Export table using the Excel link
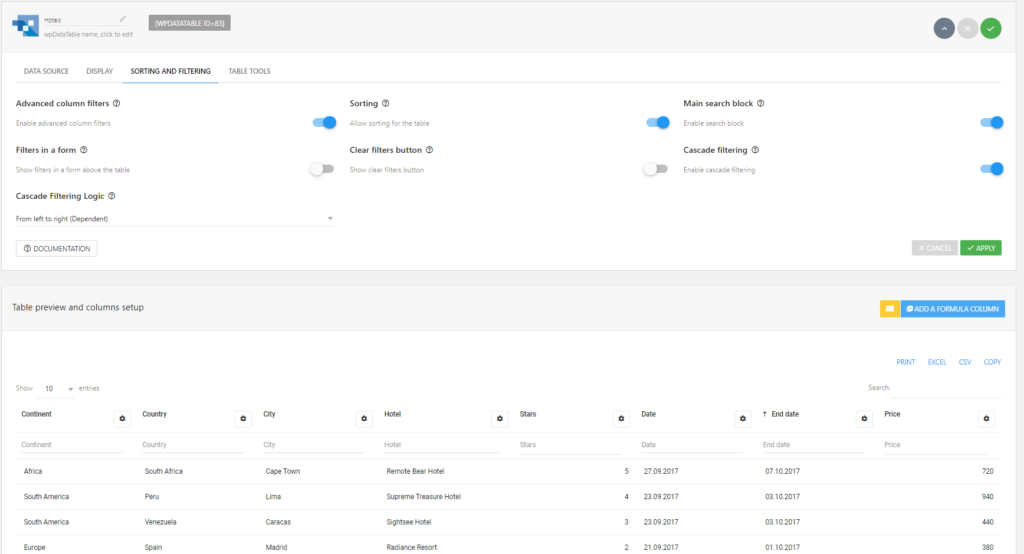 point(936,362)
